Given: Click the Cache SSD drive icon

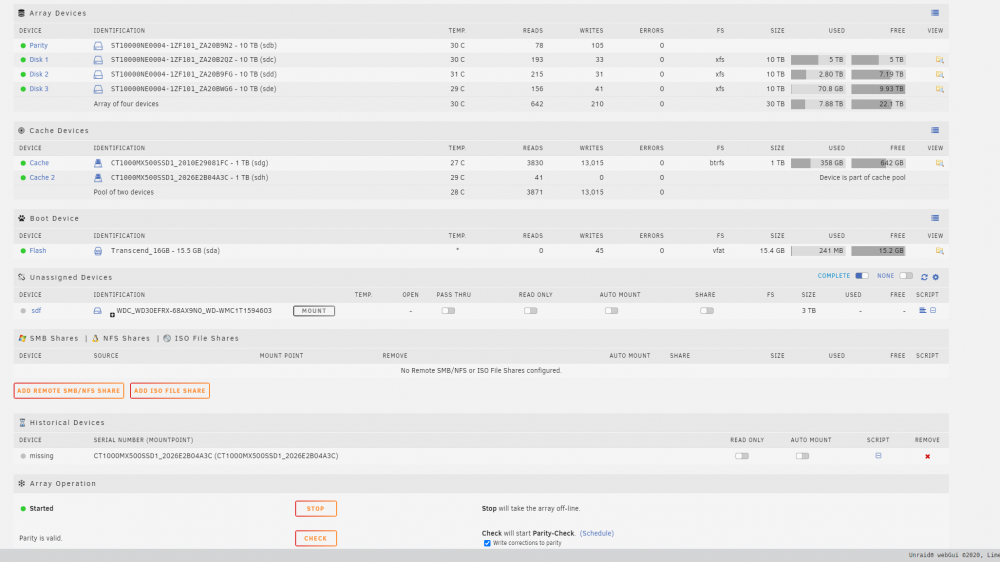Looking at the screenshot, I should 98,163.
